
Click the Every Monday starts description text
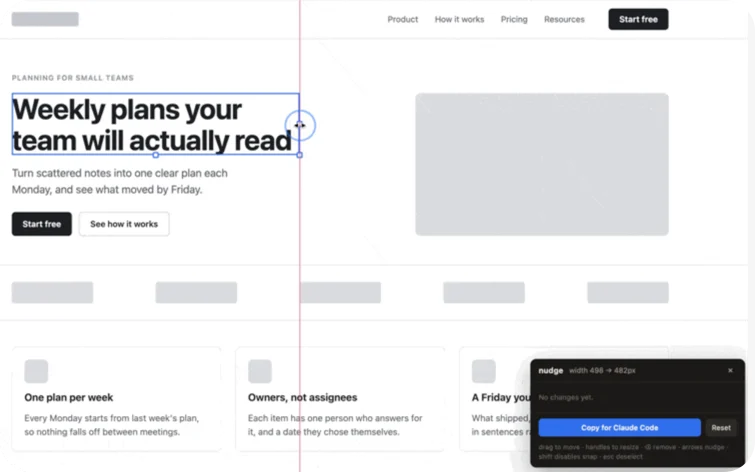click(112, 425)
